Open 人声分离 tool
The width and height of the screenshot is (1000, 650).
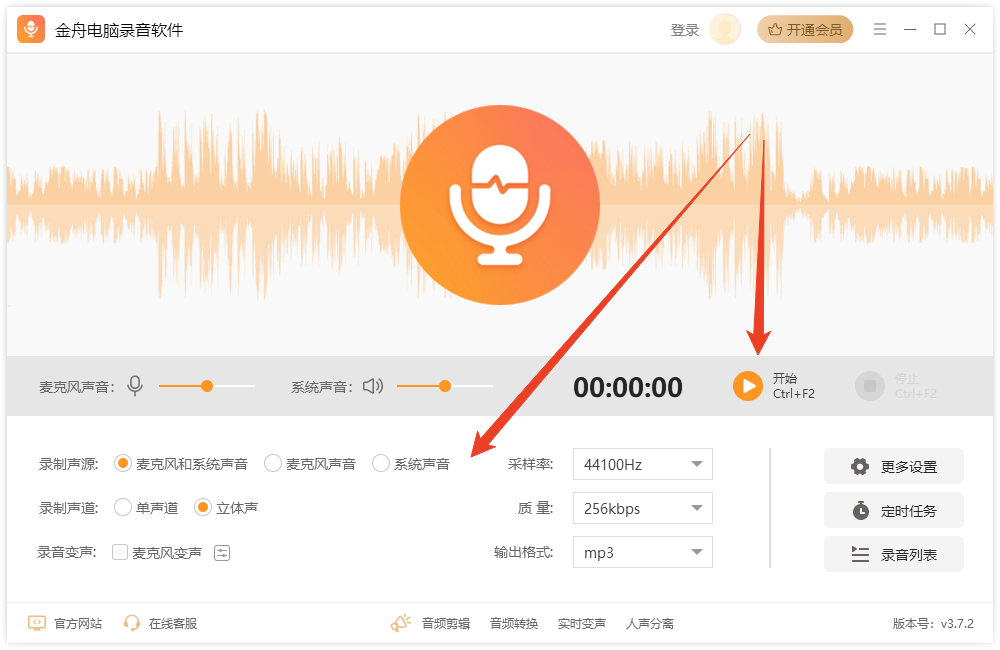650,623
